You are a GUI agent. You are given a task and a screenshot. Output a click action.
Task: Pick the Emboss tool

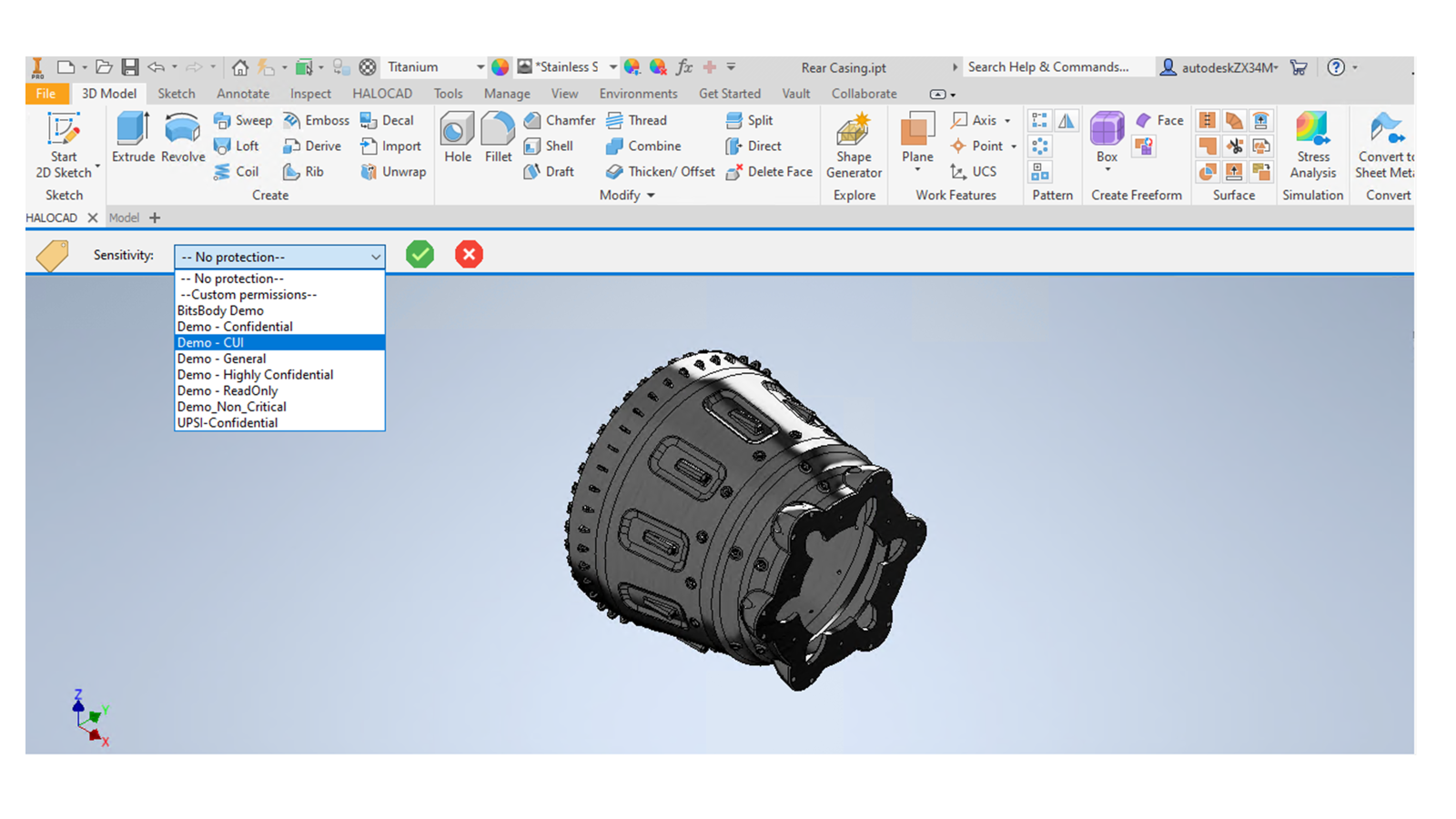click(316, 120)
